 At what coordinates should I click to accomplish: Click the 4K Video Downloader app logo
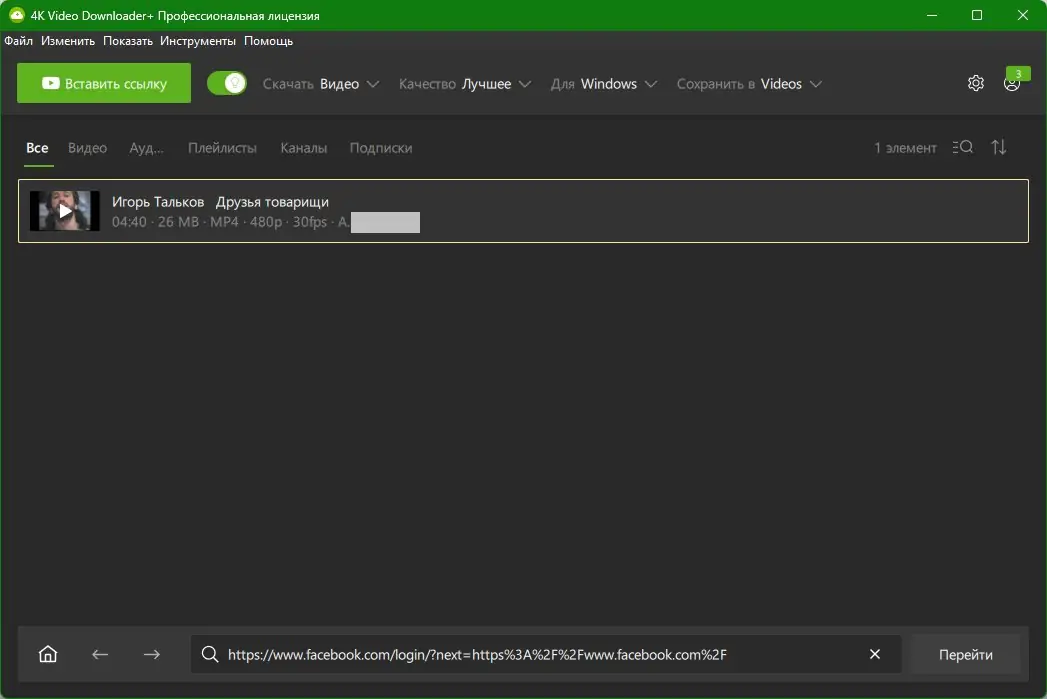click(x=16, y=15)
